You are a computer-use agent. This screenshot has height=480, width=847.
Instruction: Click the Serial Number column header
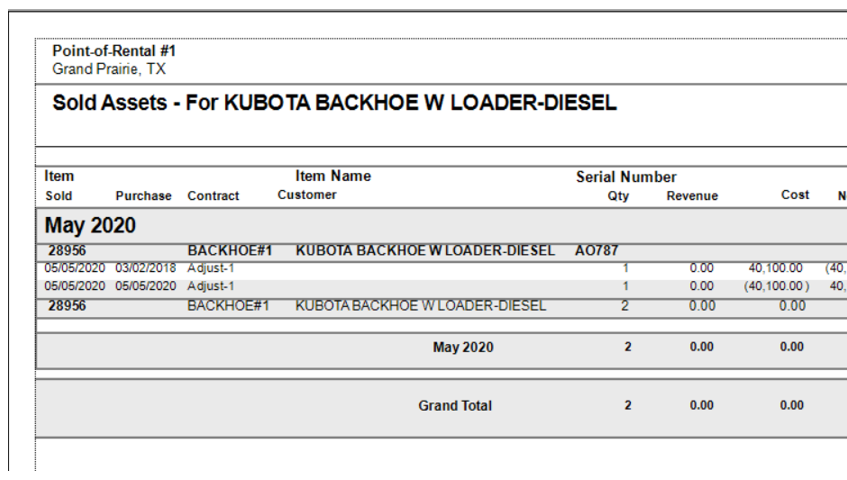(x=626, y=177)
